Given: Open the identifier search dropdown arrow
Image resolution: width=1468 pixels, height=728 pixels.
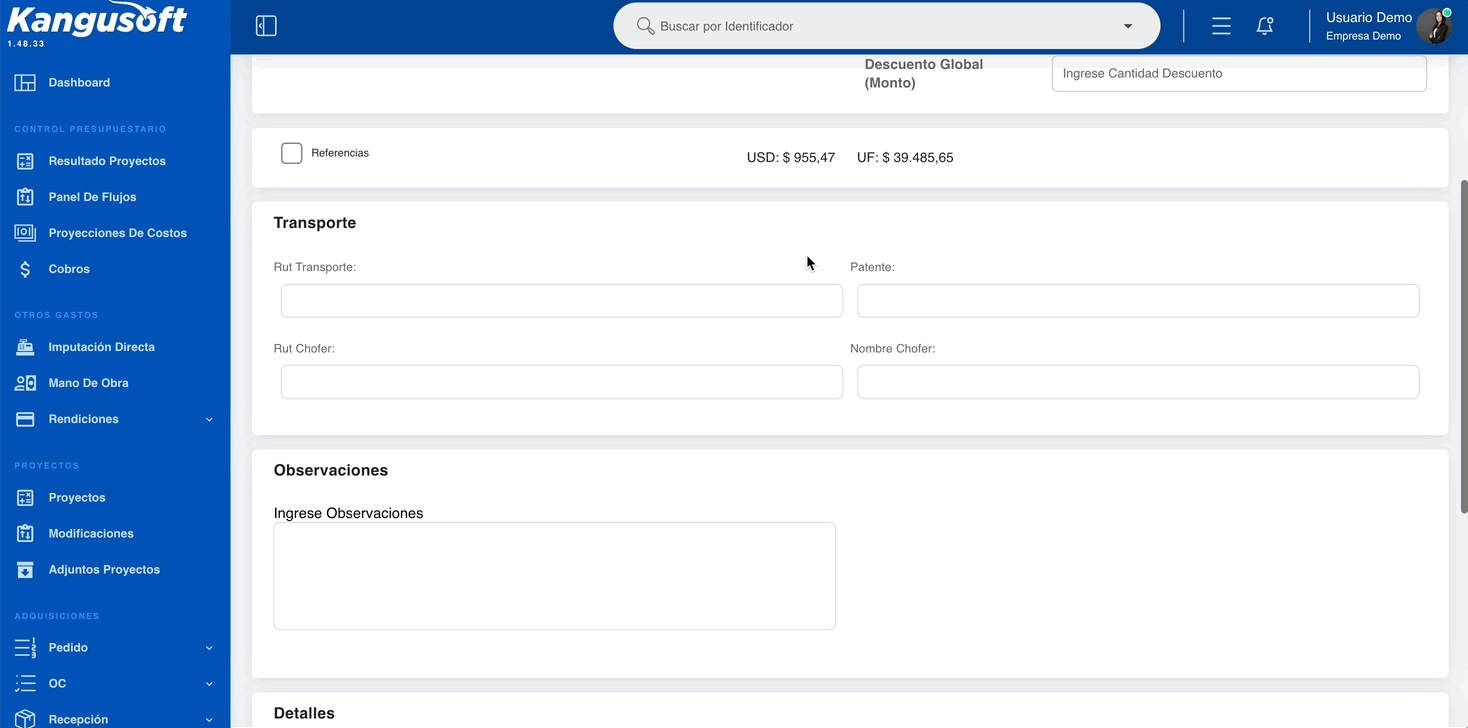Looking at the screenshot, I should (x=1128, y=26).
